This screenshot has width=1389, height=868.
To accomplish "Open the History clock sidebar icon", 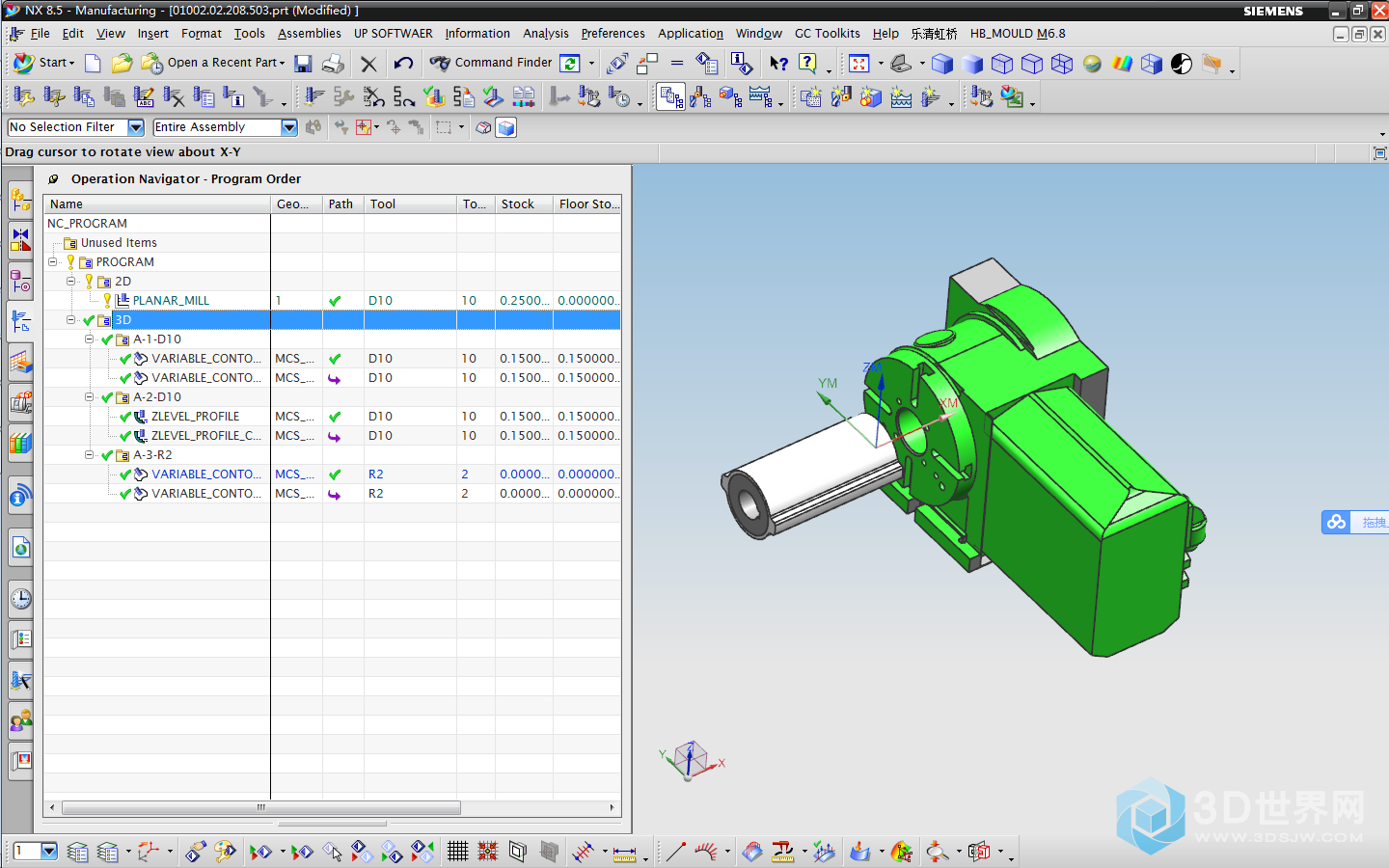I will (x=20, y=599).
